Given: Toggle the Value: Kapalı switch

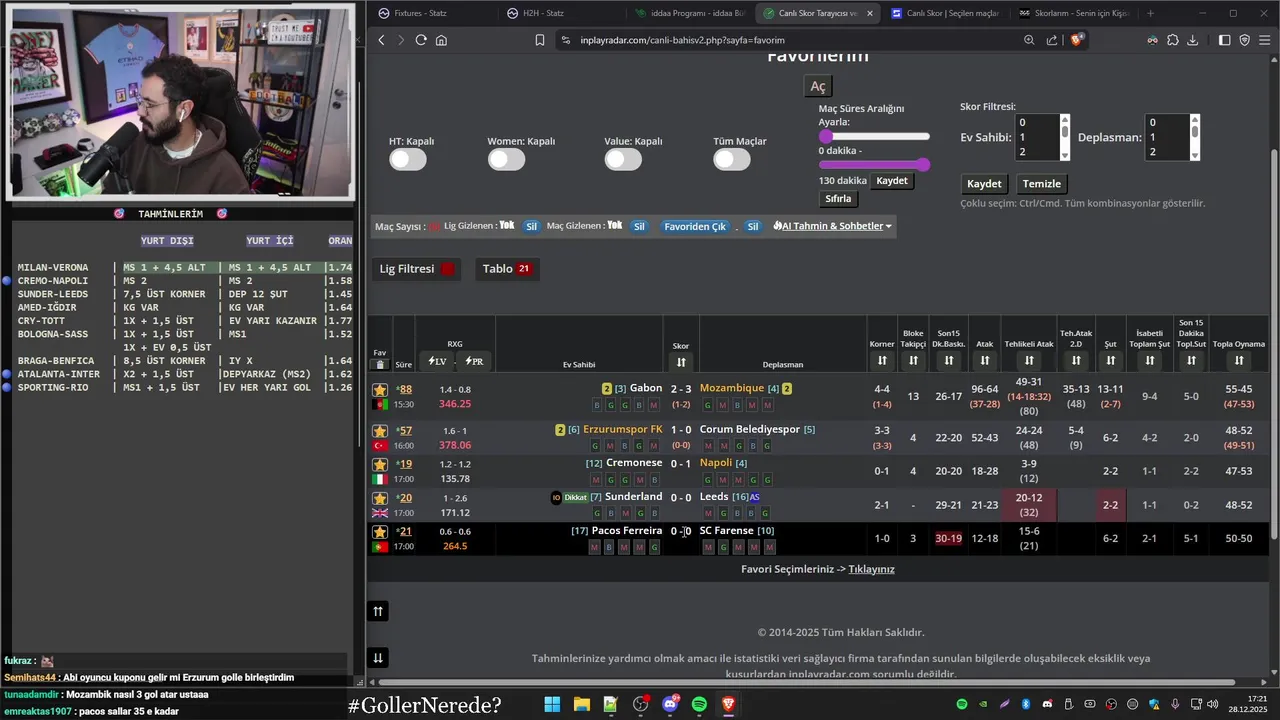Looking at the screenshot, I should (623, 159).
